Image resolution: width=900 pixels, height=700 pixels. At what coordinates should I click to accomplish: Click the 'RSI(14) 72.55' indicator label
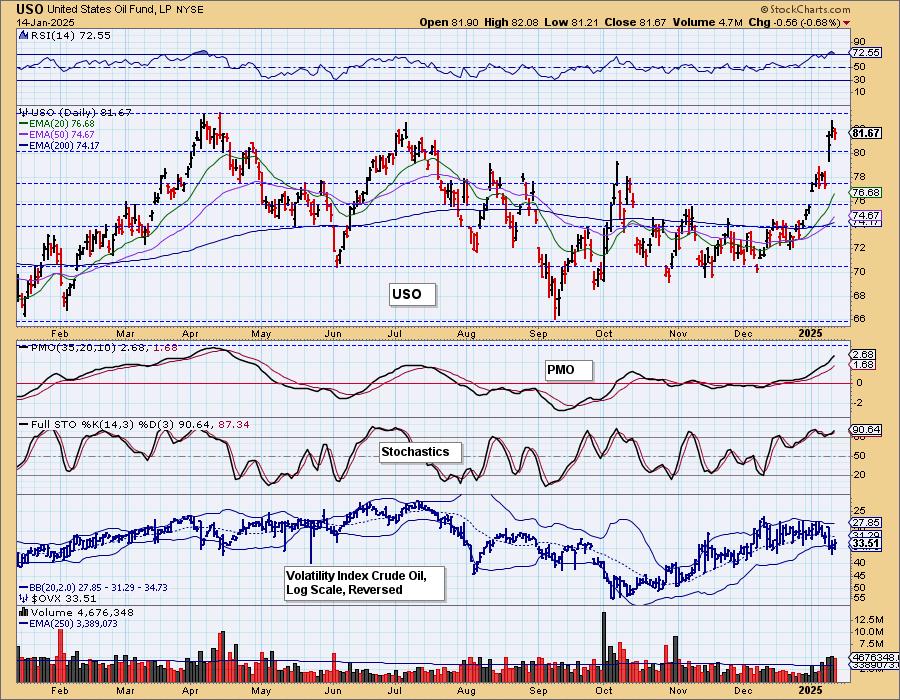tap(70, 35)
